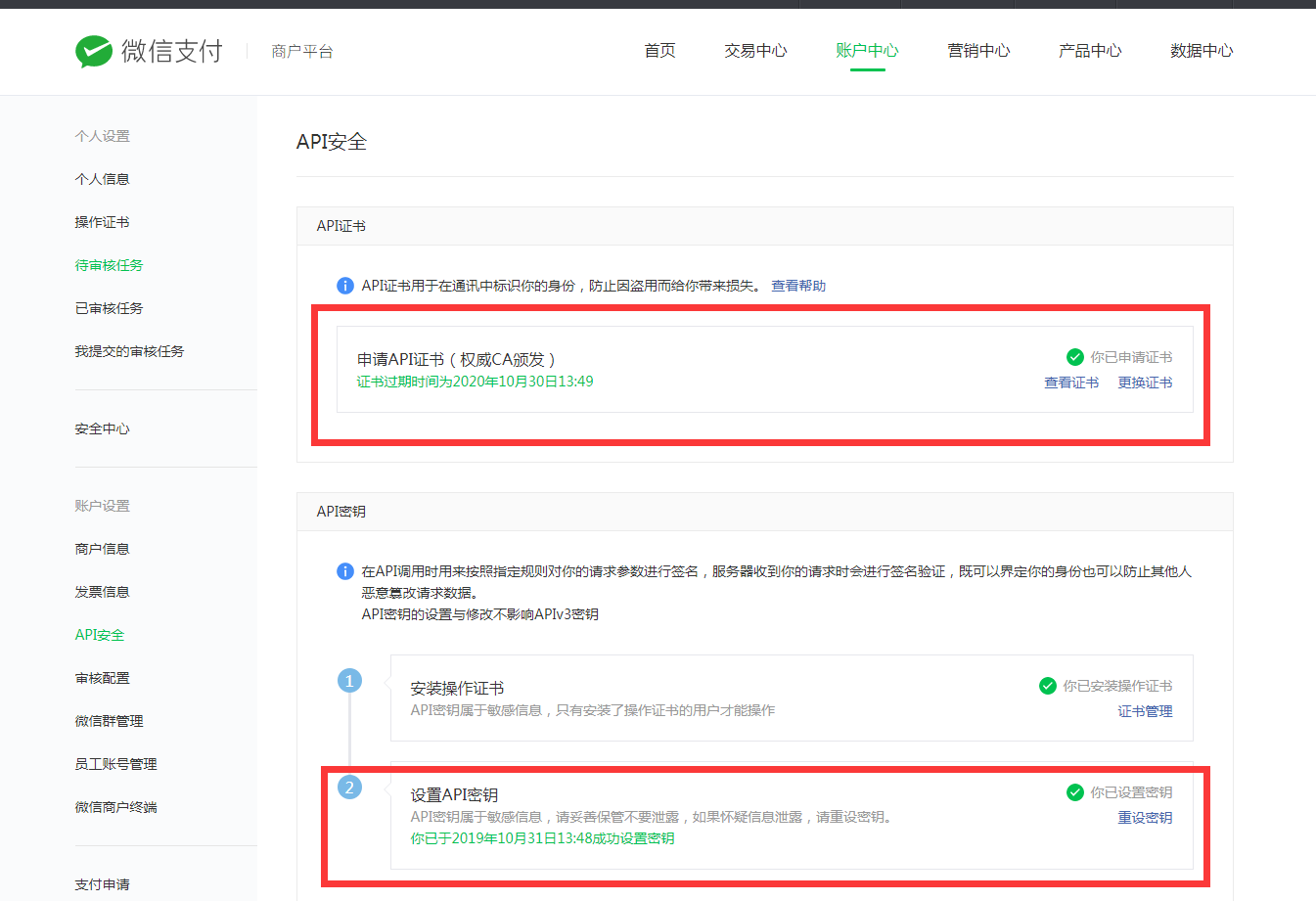Open the 查看帮助 help link
The height and width of the screenshot is (901, 1316).
tap(798, 286)
